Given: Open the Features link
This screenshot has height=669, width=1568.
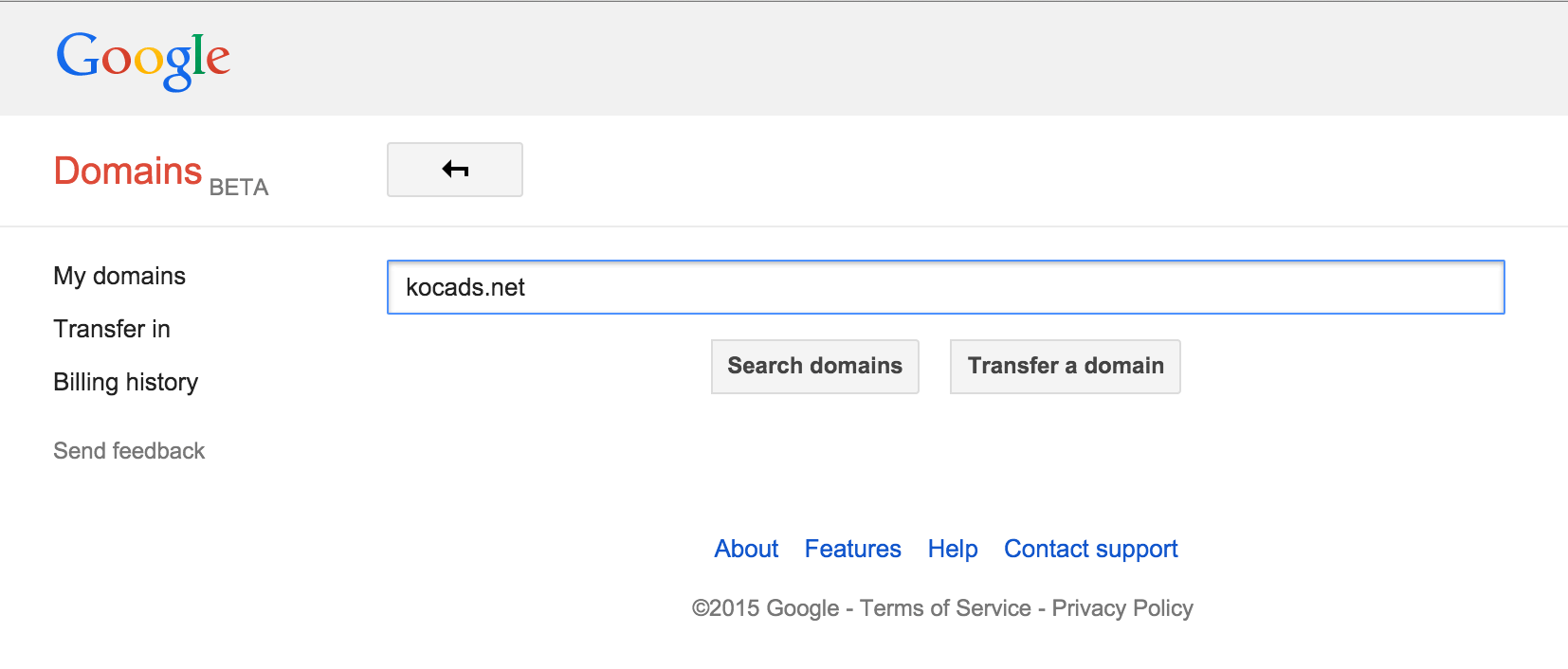Looking at the screenshot, I should [x=853, y=549].
